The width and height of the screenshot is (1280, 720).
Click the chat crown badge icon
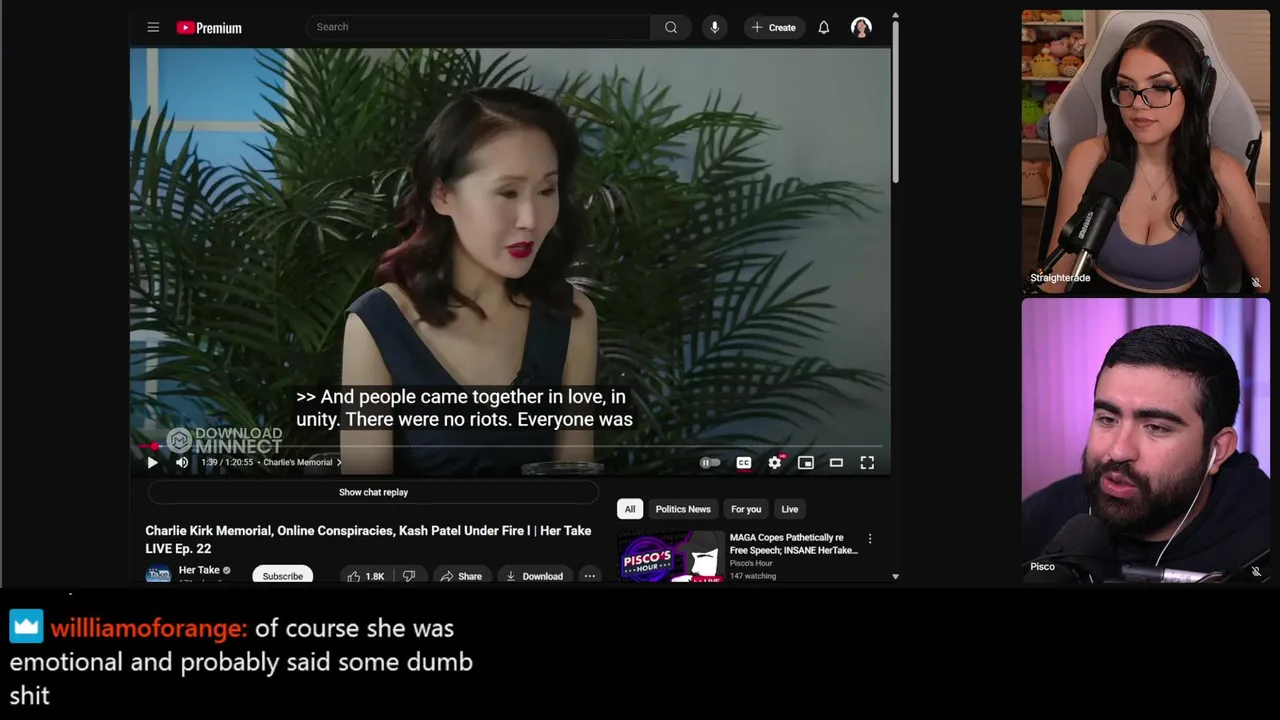point(27,626)
